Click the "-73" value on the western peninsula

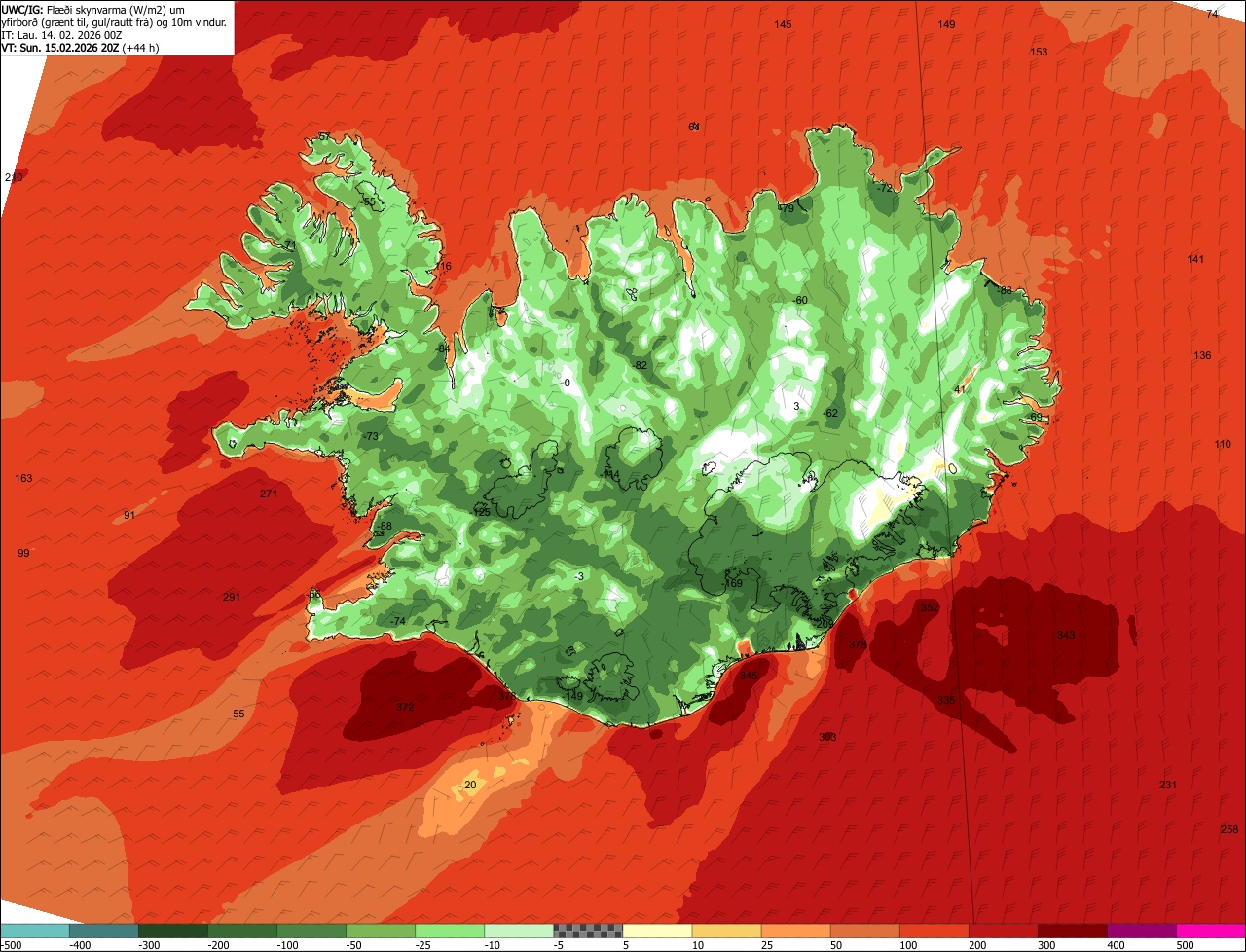[370, 437]
